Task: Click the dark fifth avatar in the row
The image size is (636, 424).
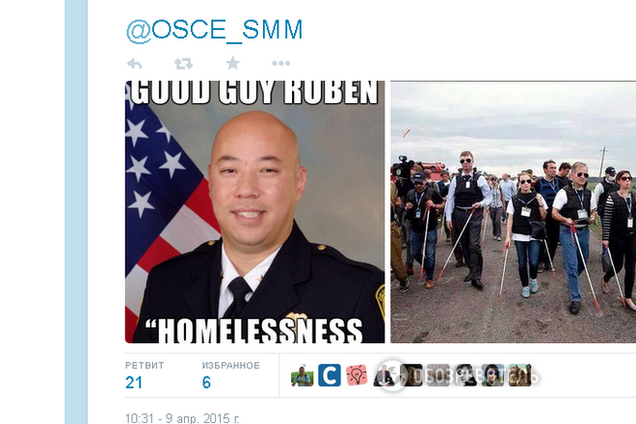Action: 411,375
